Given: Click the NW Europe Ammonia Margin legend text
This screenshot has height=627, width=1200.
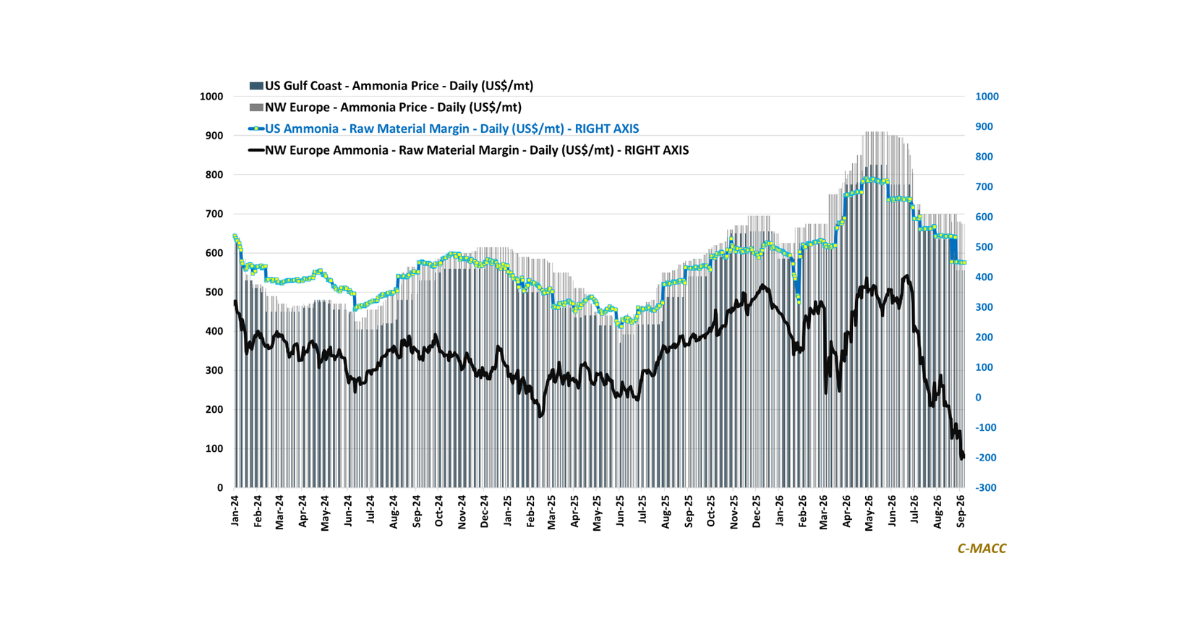Looking at the screenshot, I should click(477, 150).
